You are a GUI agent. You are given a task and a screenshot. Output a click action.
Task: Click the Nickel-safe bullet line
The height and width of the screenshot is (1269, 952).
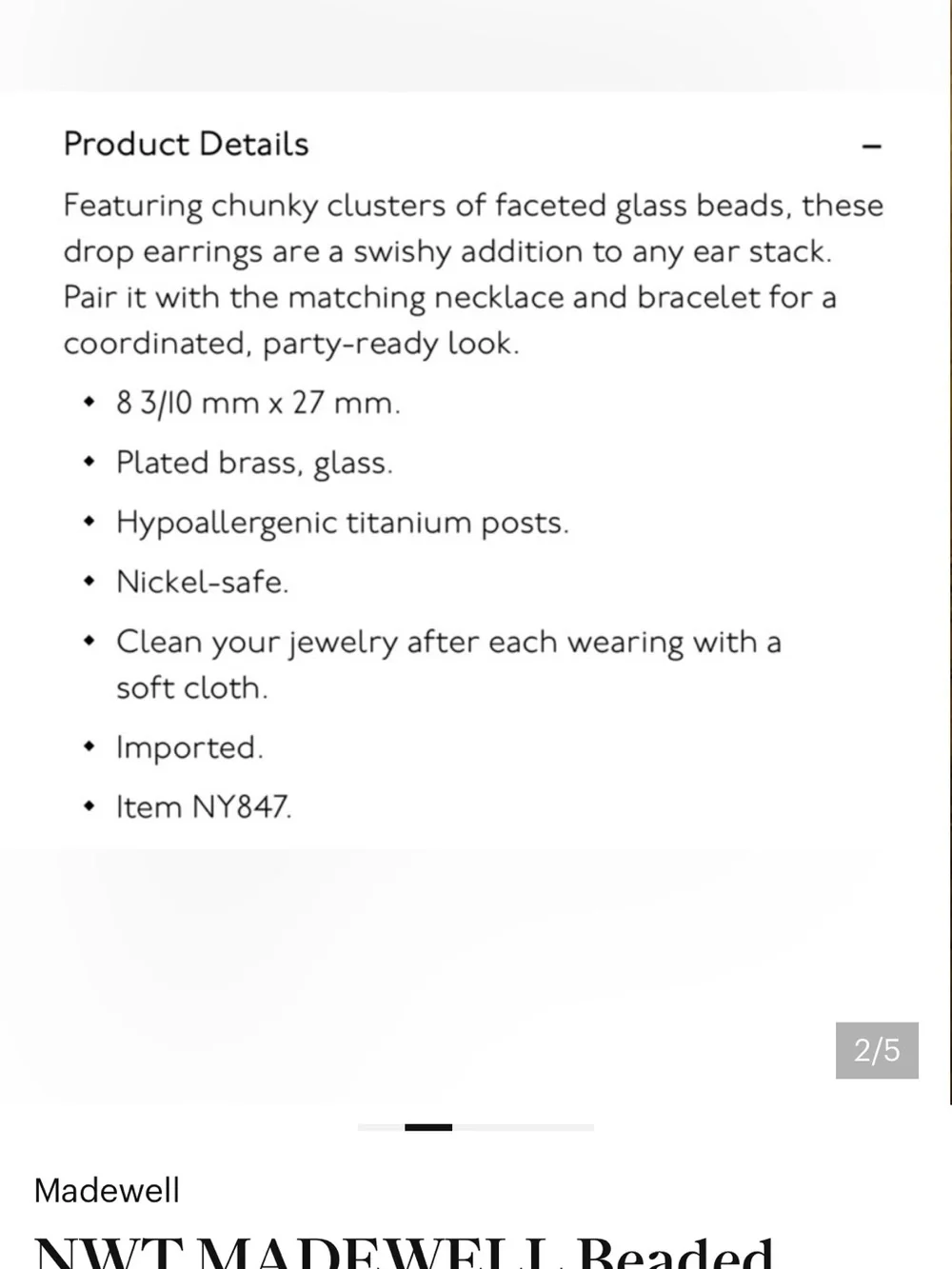click(x=202, y=582)
